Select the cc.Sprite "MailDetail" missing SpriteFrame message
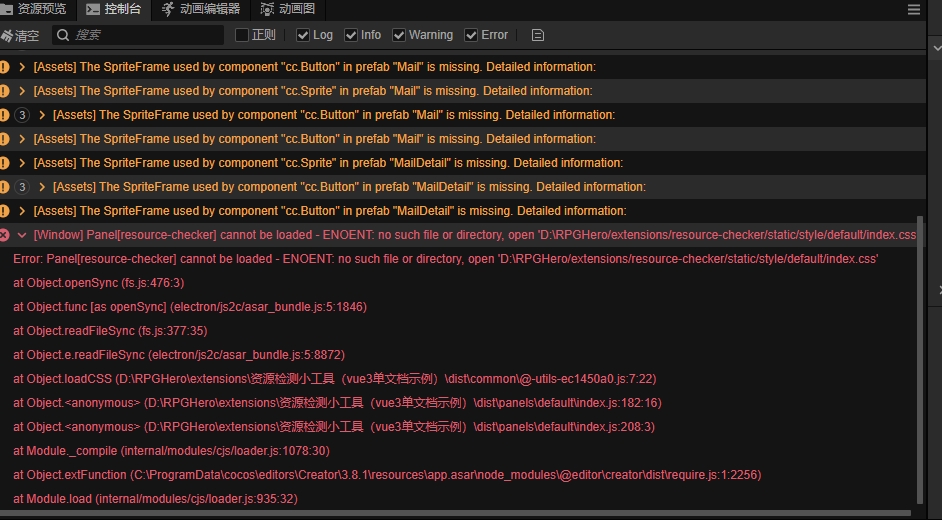Screen dimensions: 942x520 [328, 163]
